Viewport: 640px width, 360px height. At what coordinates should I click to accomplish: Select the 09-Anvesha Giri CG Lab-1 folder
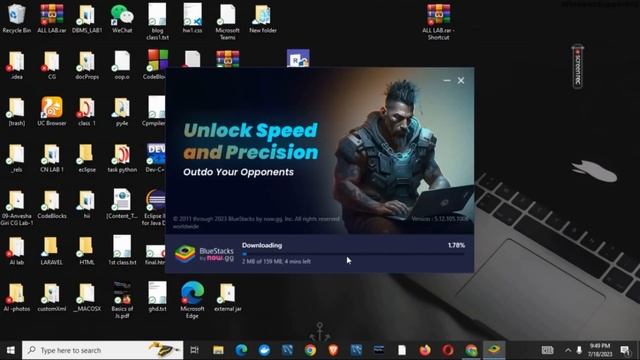pos(17,207)
